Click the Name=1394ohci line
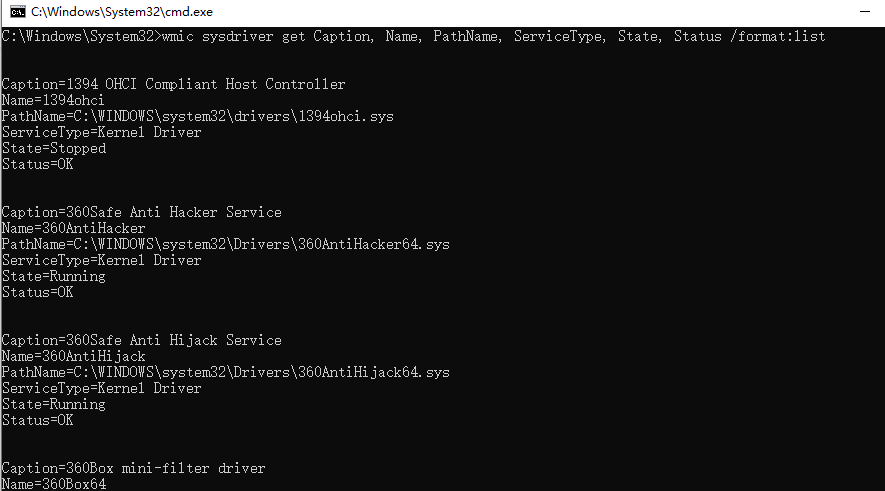885x491 pixels. coord(53,100)
